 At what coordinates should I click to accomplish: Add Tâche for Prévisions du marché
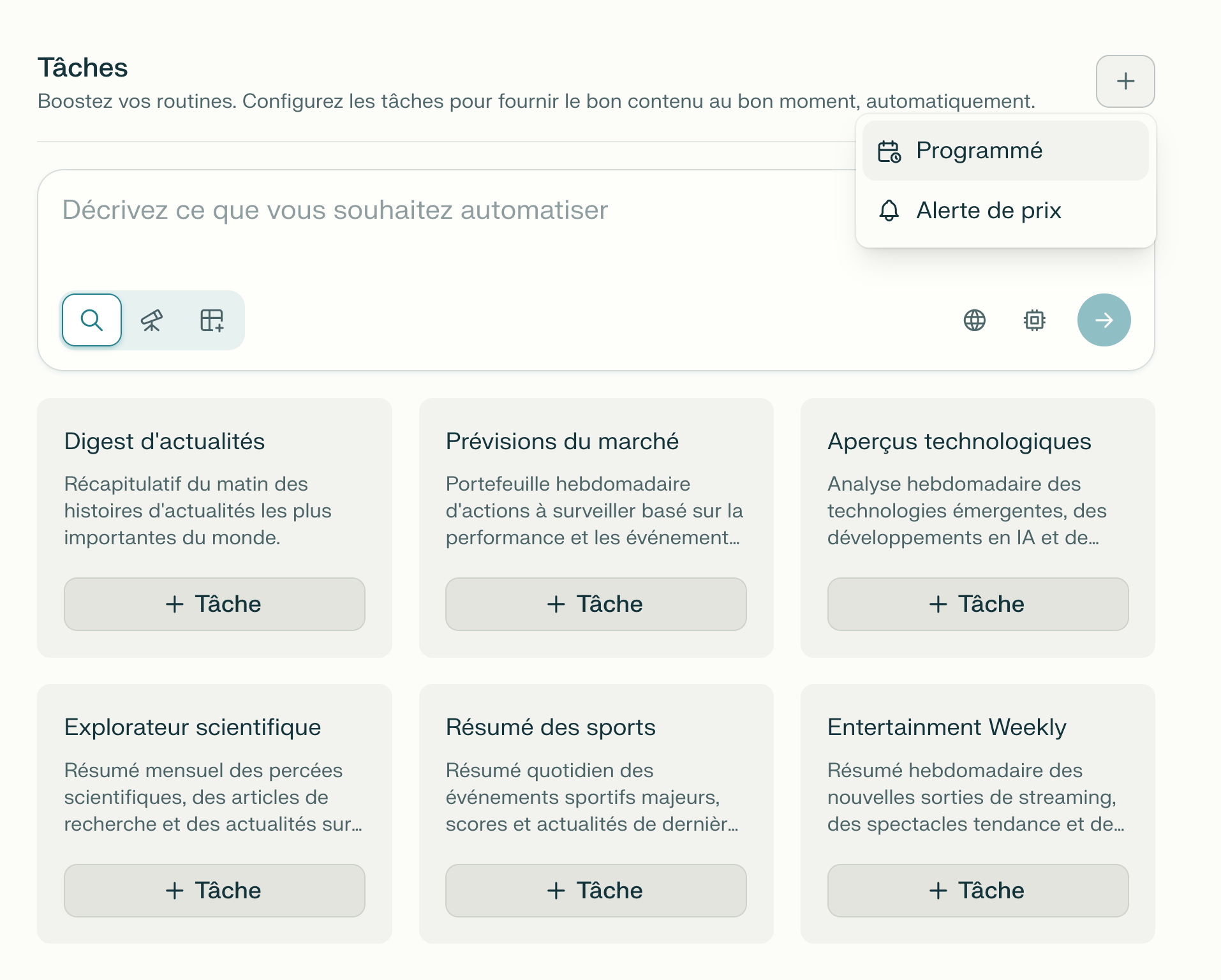pyautogui.click(x=596, y=604)
